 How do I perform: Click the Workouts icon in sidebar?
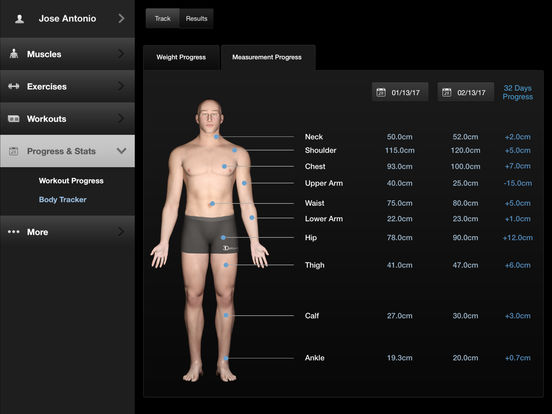pos(14,119)
